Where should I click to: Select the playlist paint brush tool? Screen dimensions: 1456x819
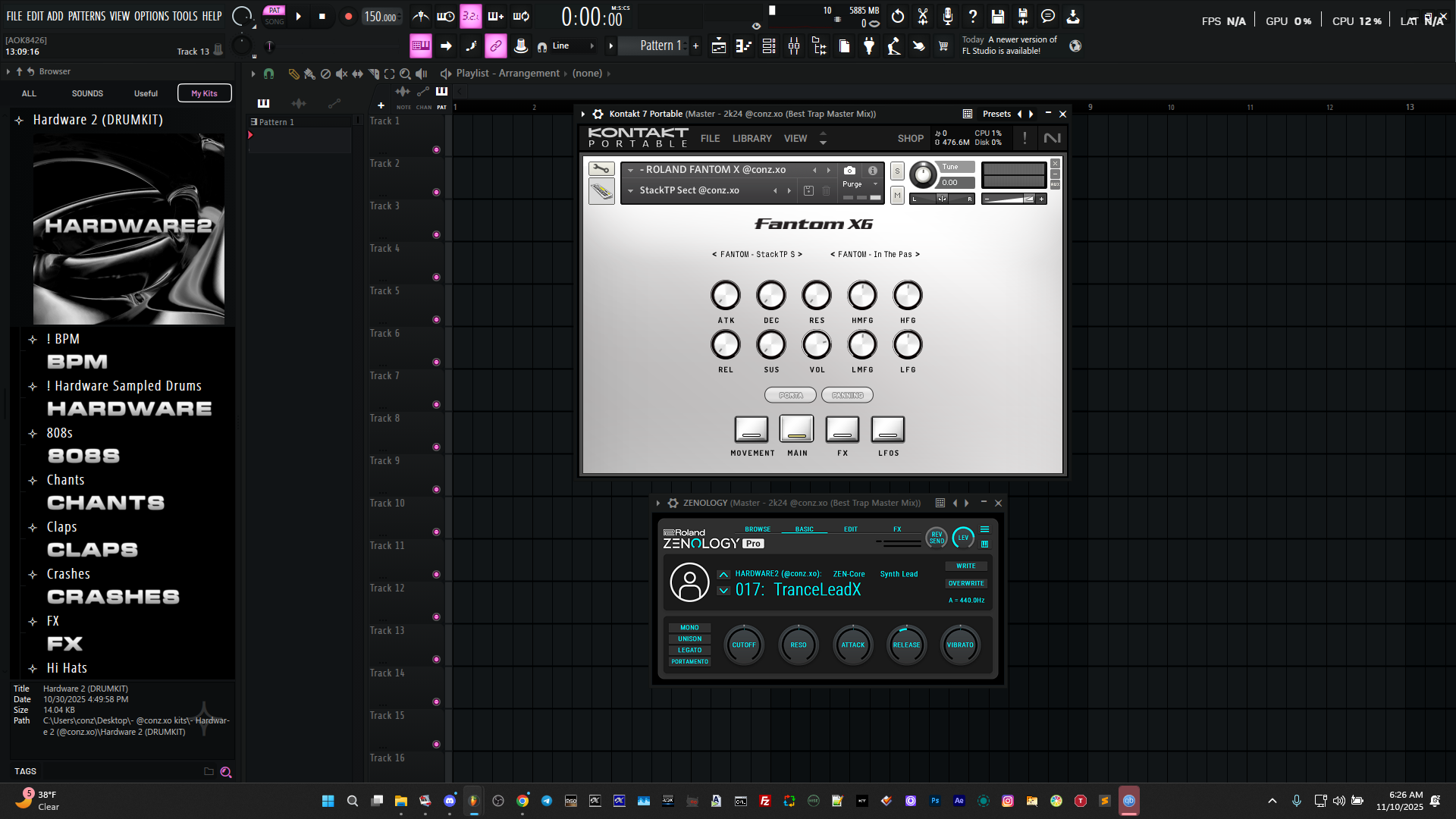tap(309, 74)
